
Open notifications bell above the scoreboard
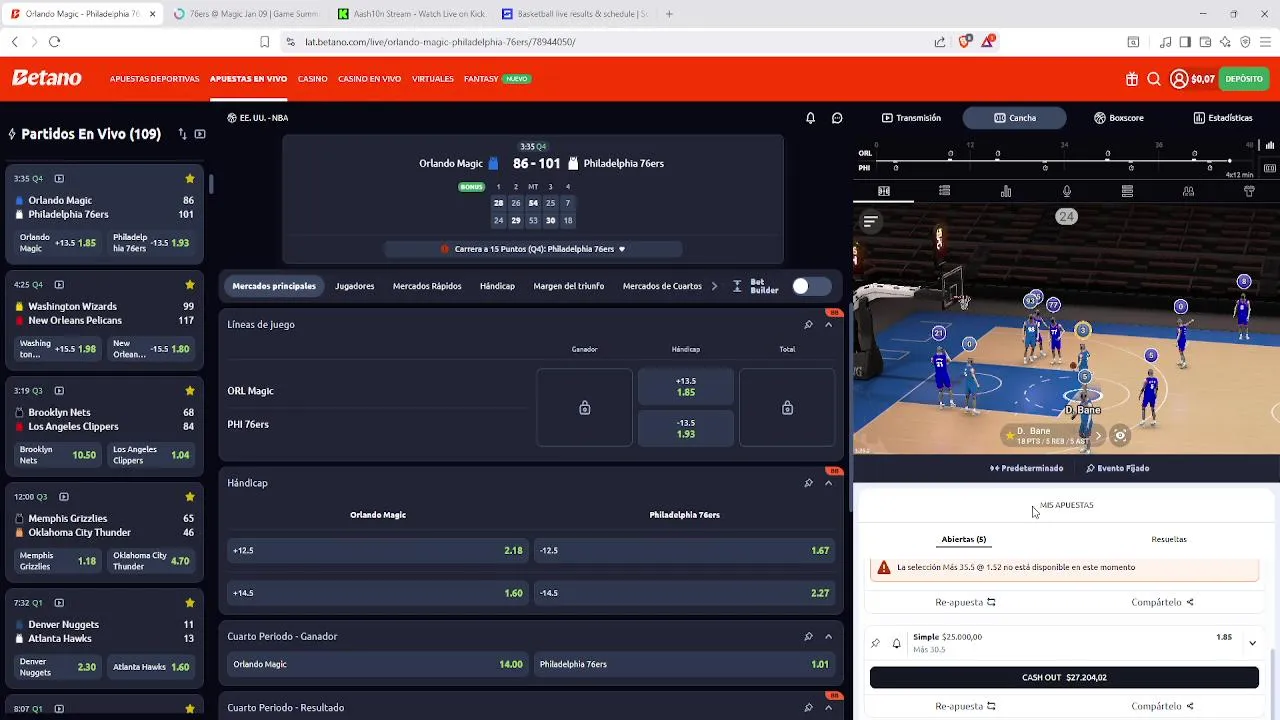tap(811, 118)
